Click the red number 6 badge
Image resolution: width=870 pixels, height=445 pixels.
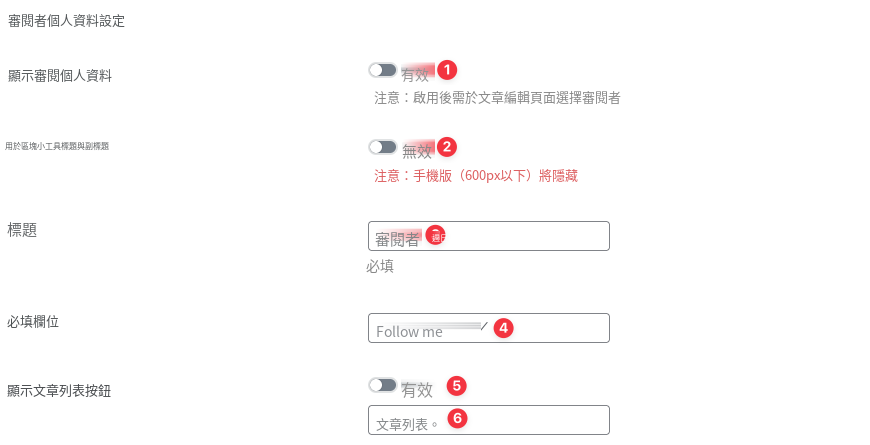(457, 418)
